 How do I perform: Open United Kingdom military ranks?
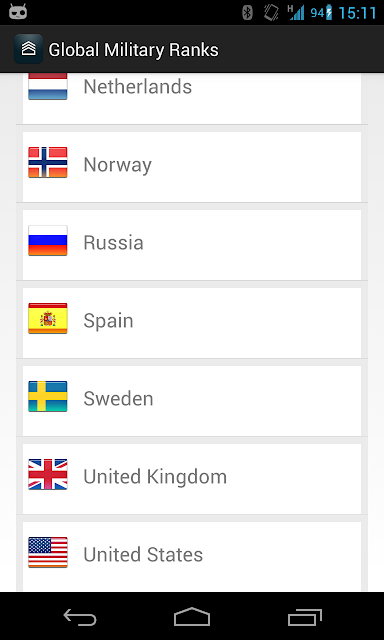pyautogui.click(x=192, y=478)
